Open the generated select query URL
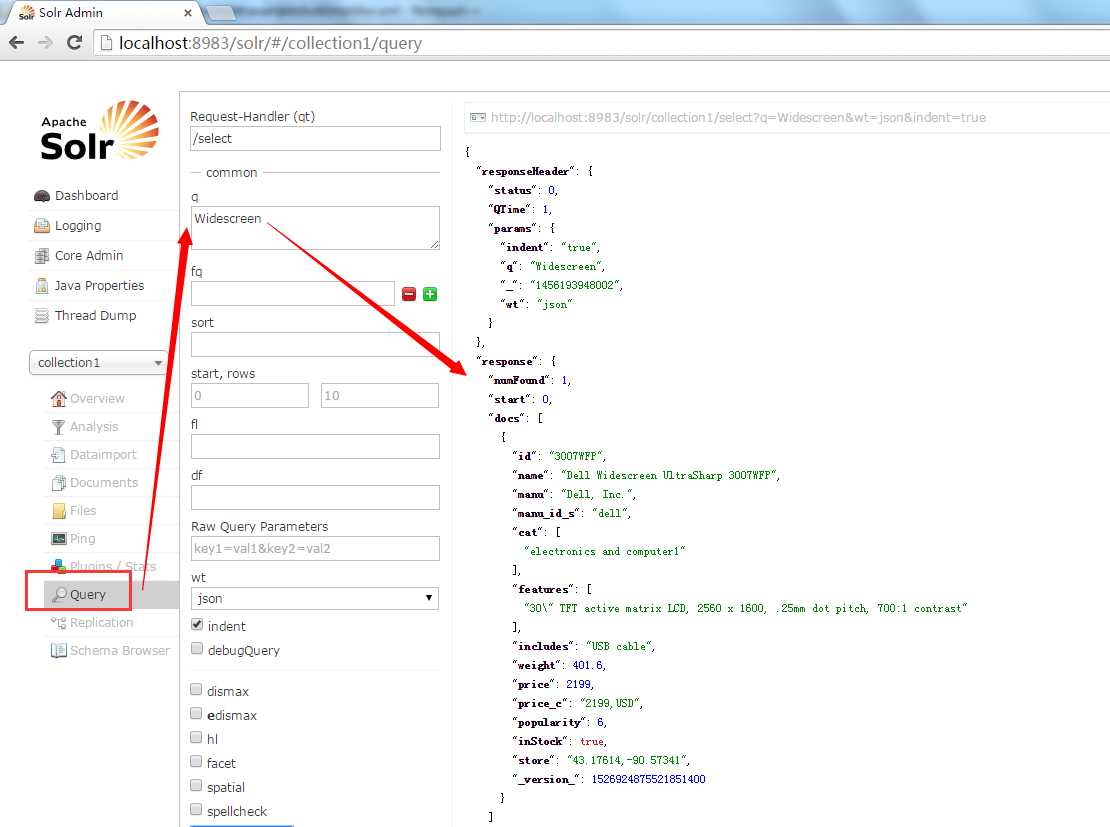This screenshot has width=1110, height=827. (738, 118)
